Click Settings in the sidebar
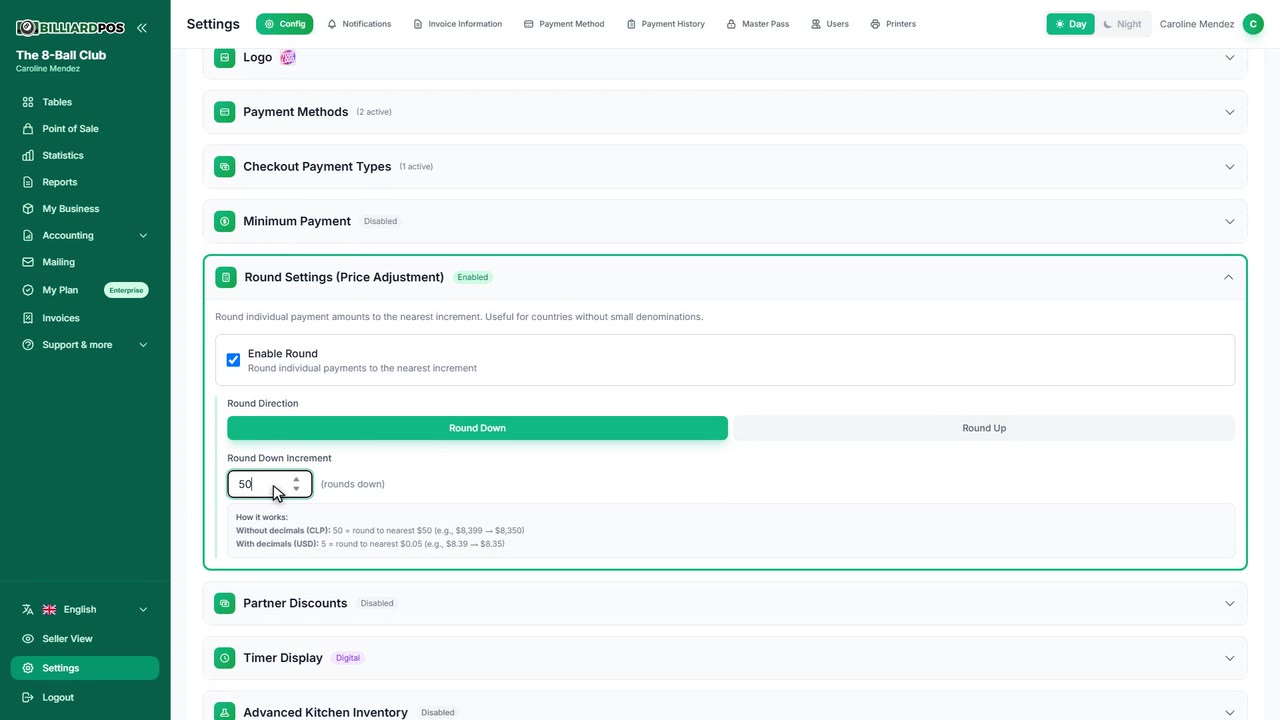Screen dimensions: 1280x720 tap(85, 668)
